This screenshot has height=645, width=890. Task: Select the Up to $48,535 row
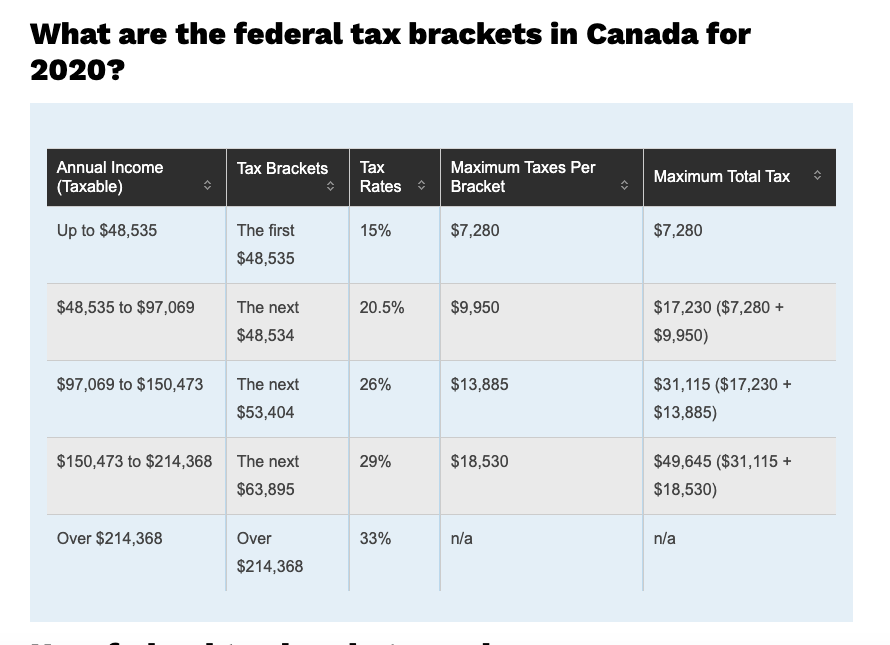(x=441, y=245)
